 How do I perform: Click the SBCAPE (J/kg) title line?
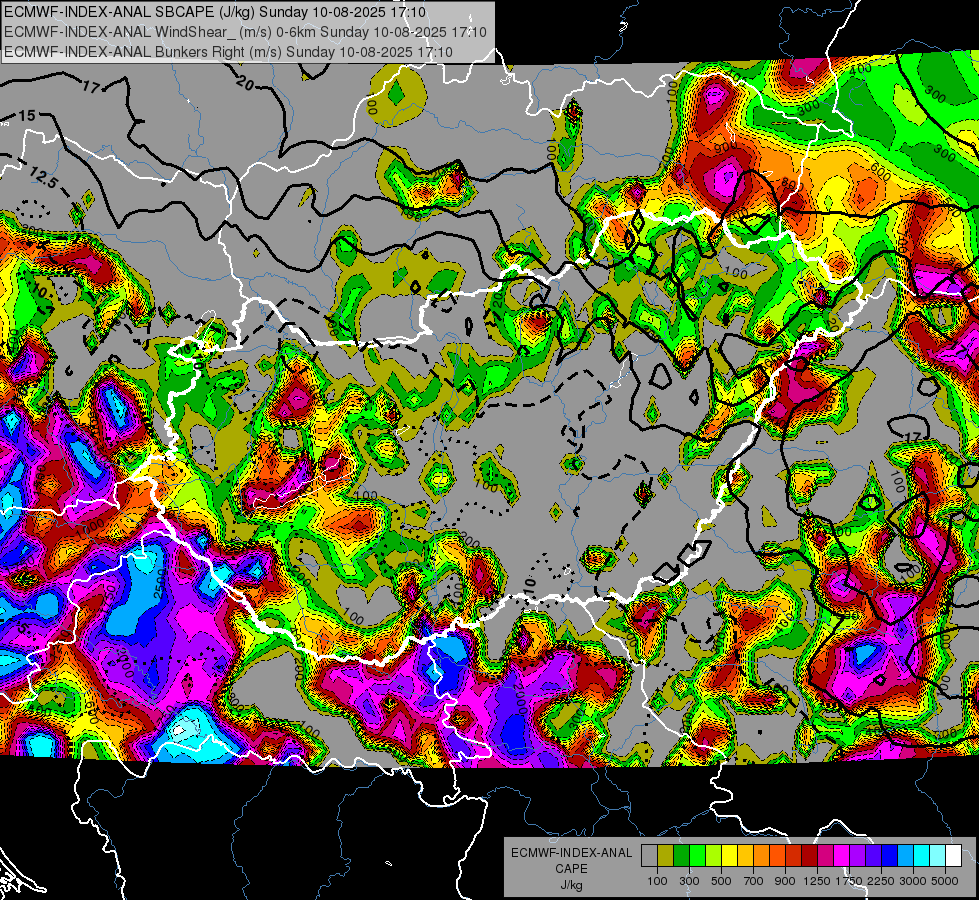click(x=215, y=12)
